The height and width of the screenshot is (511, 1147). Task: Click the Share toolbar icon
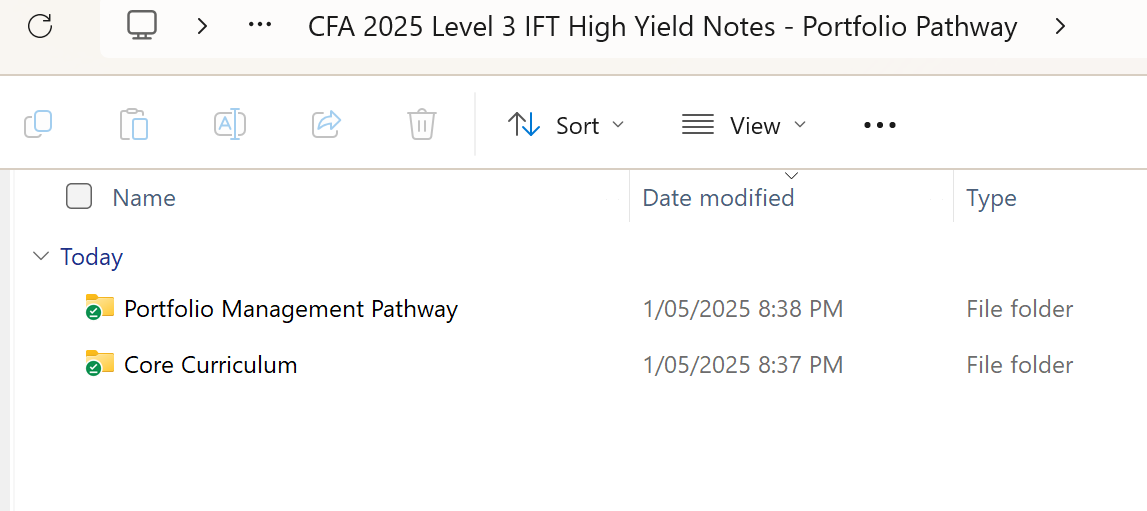point(326,124)
